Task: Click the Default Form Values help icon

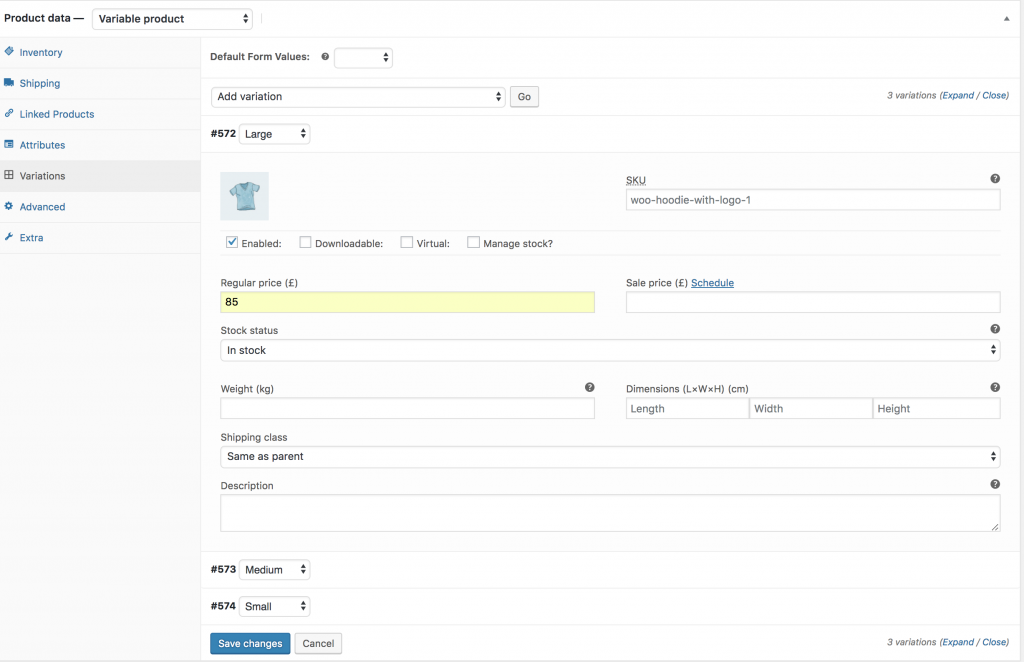Action: click(325, 58)
